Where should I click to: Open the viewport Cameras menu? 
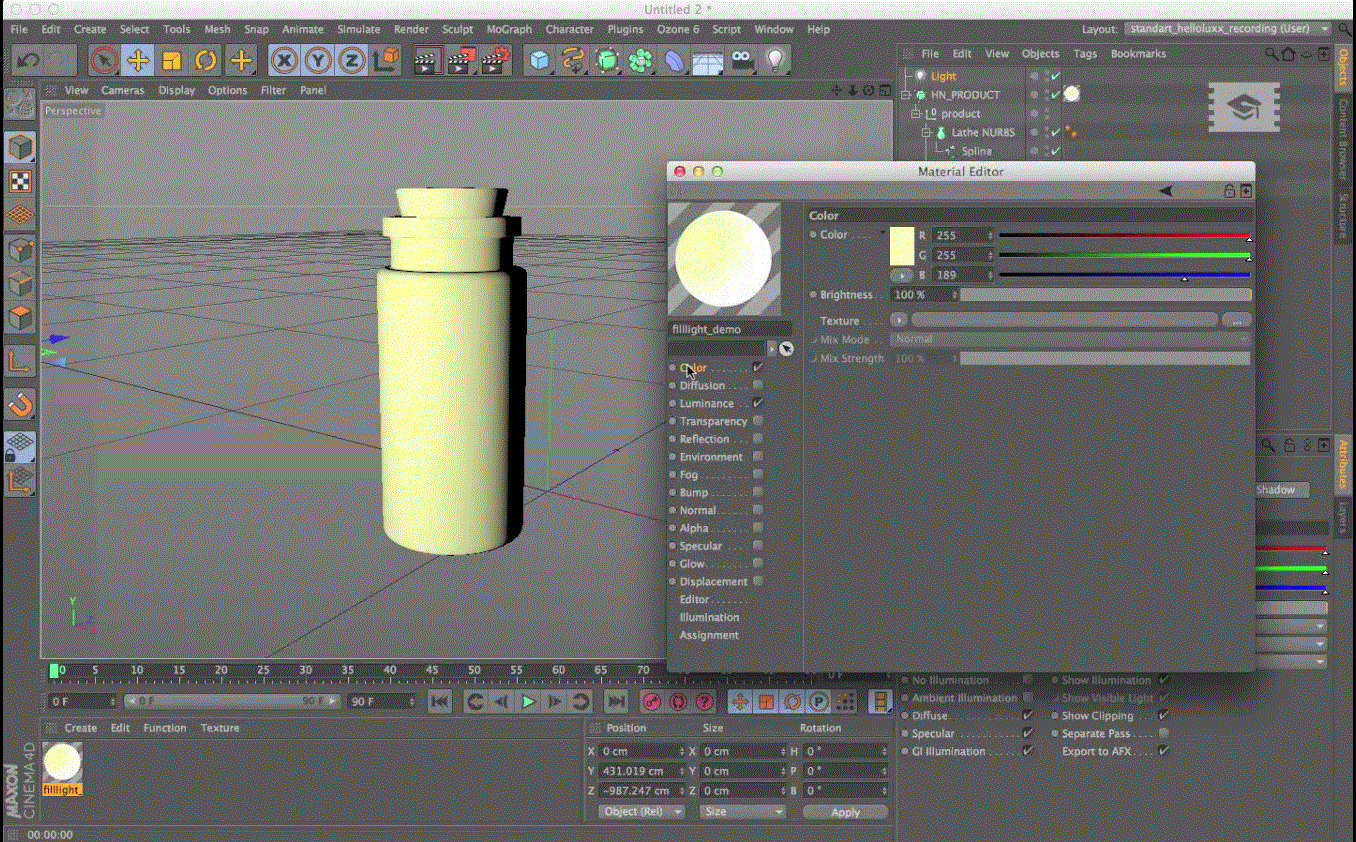122,90
